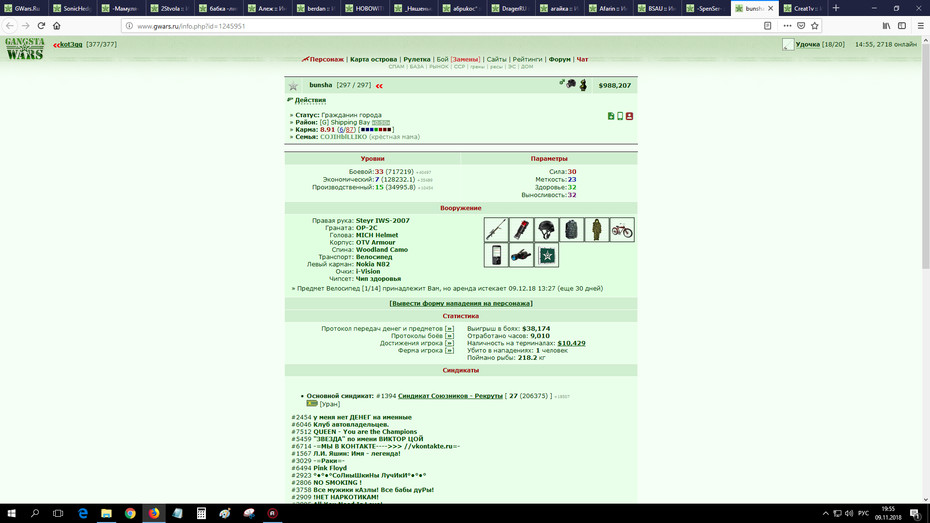Open Протоколы боёв arrow button
Image resolution: width=930 pixels, height=523 pixels.
(449, 336)
